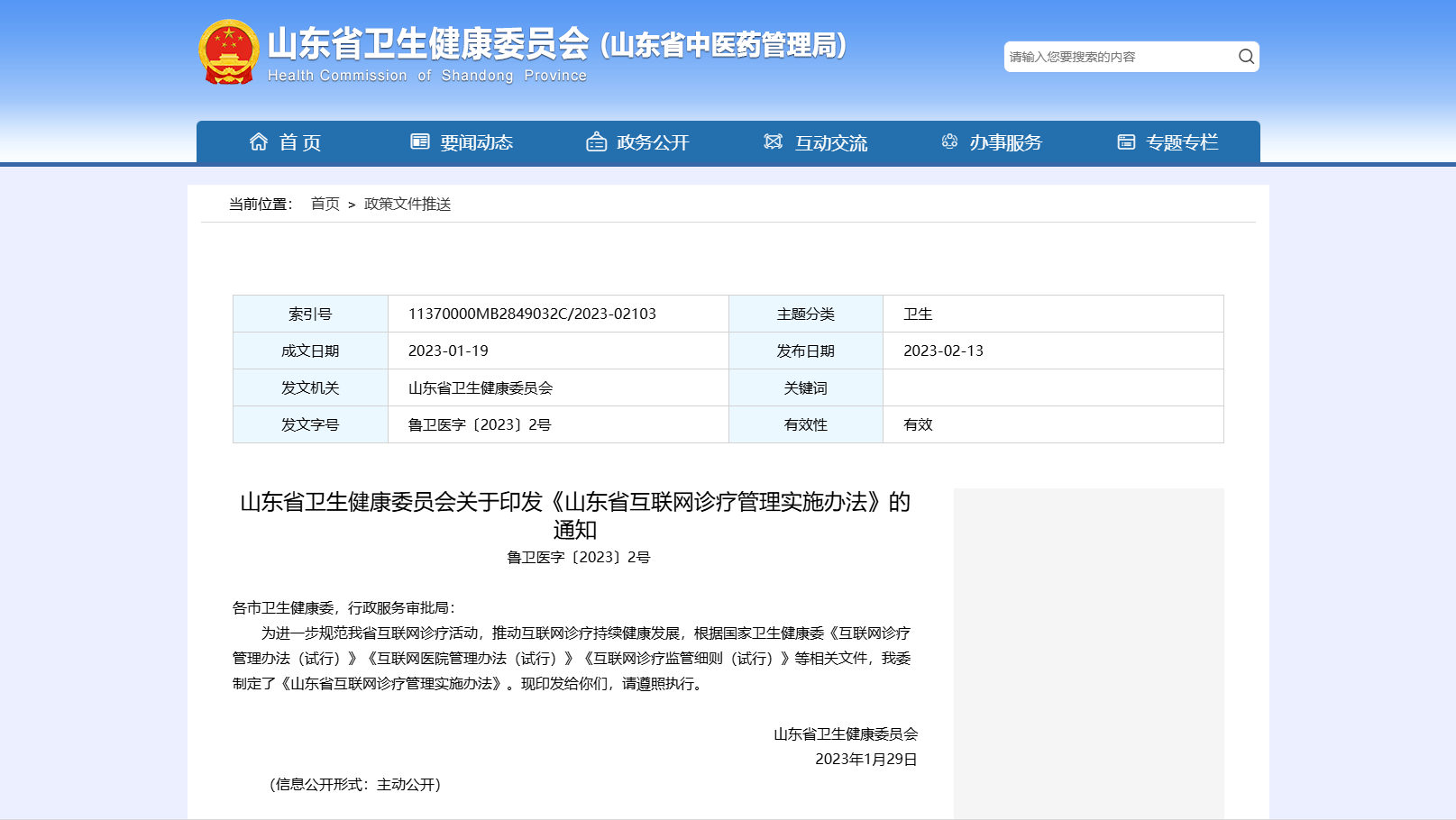Open the 要闻动态 navigation menu
This screenshot has width=1456, height=820.
[x=476, y=142]
